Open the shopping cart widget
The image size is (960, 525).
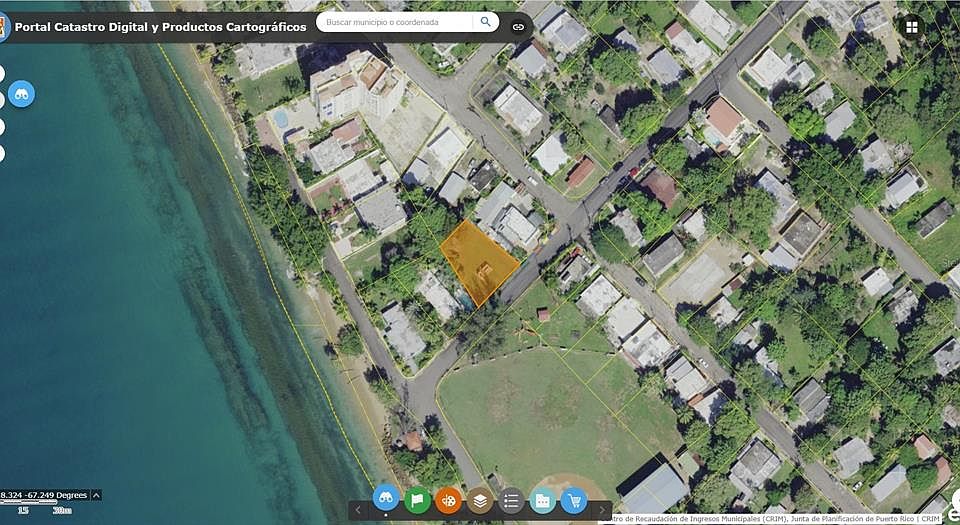tap(573, 498)
